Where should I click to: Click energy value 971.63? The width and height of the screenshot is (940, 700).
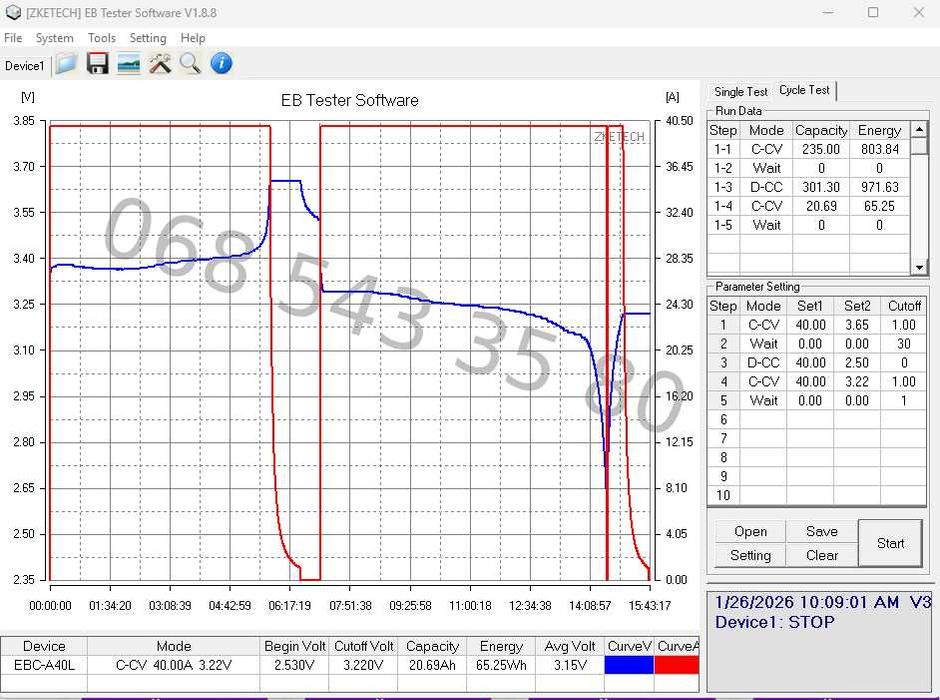[x=879, y=187]
